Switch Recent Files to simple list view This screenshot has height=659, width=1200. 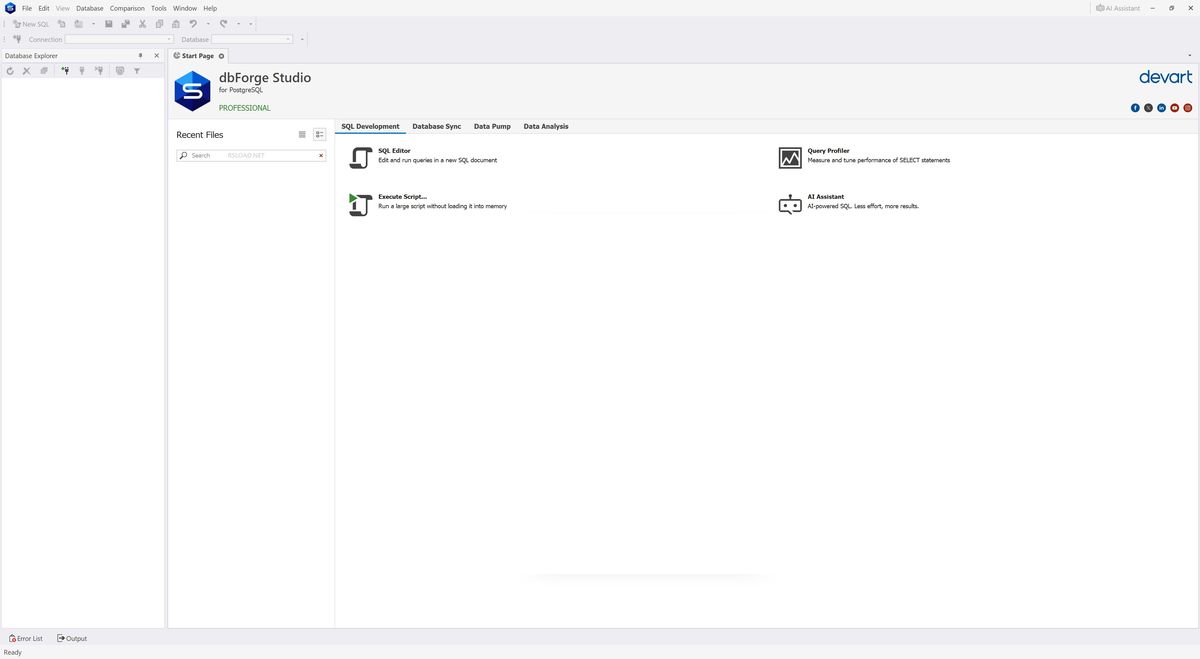[x=302, y=135]
